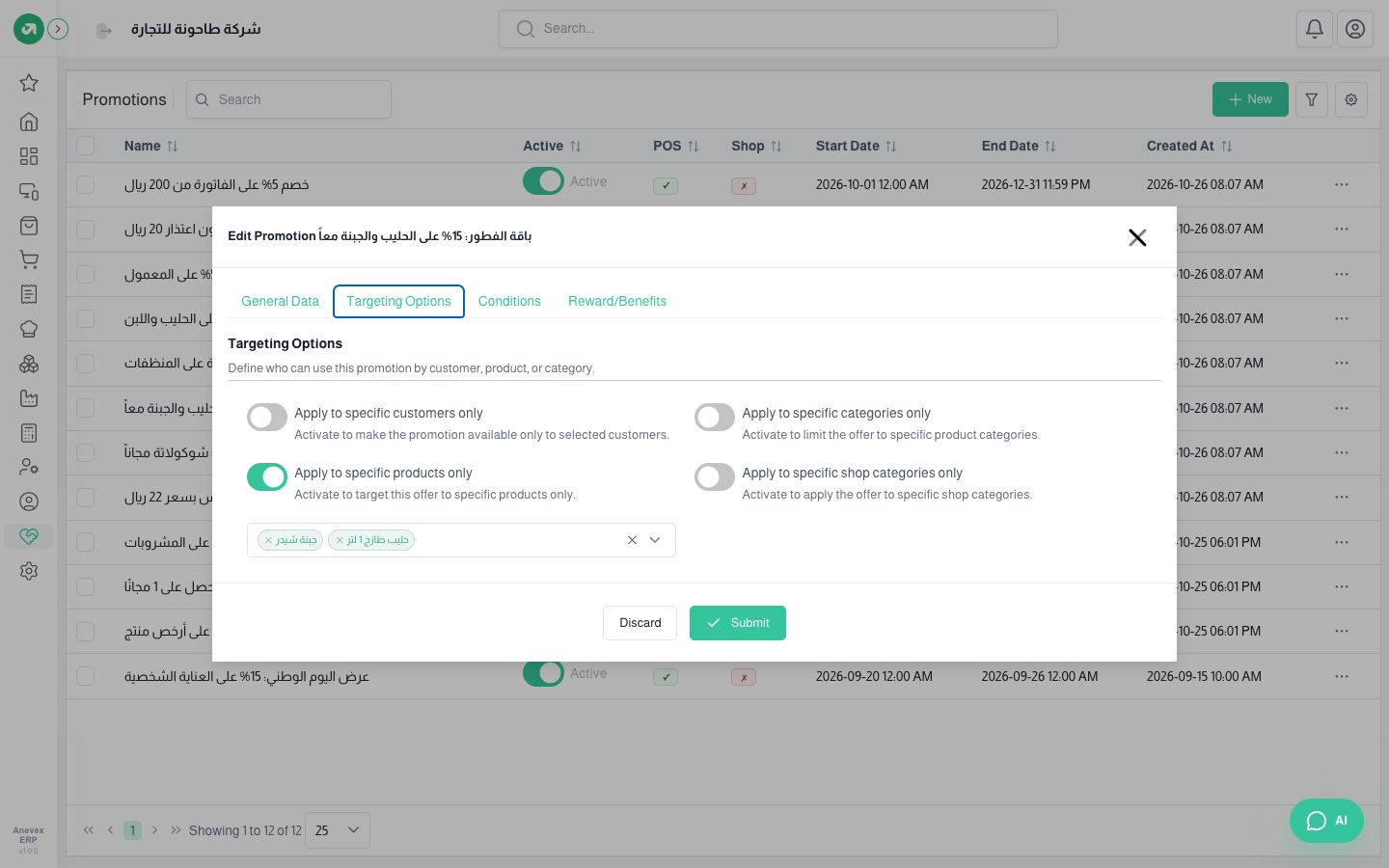Disable Apply to specific products only
The image size is (1389, 868).
pyautogui.click(x=267, y=477)
